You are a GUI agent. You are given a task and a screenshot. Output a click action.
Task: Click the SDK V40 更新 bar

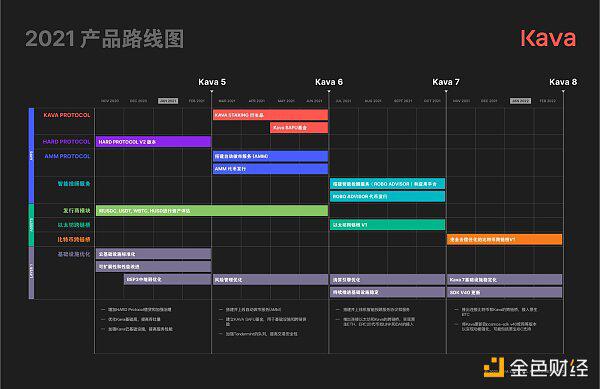pos(504,292)
